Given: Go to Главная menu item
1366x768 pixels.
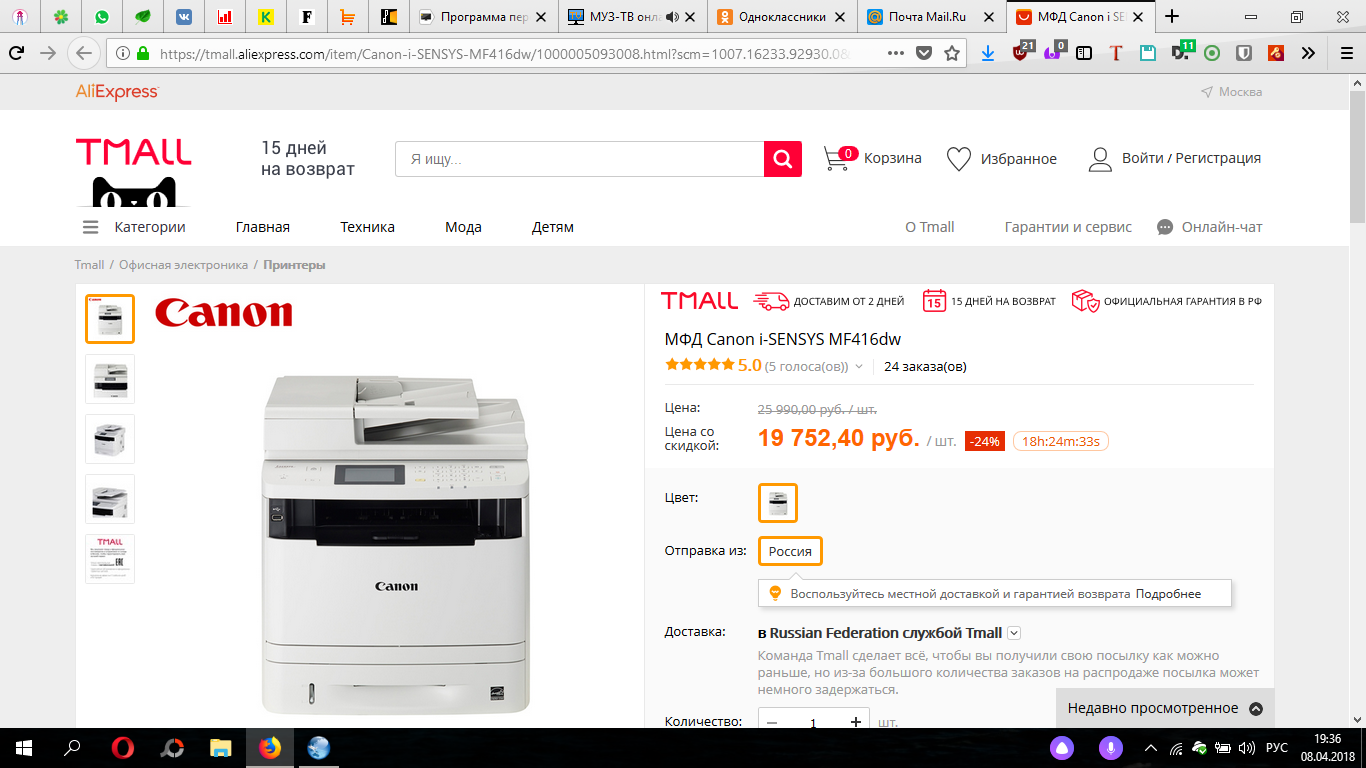Looking at the screenshot, I should click(263, 227).
